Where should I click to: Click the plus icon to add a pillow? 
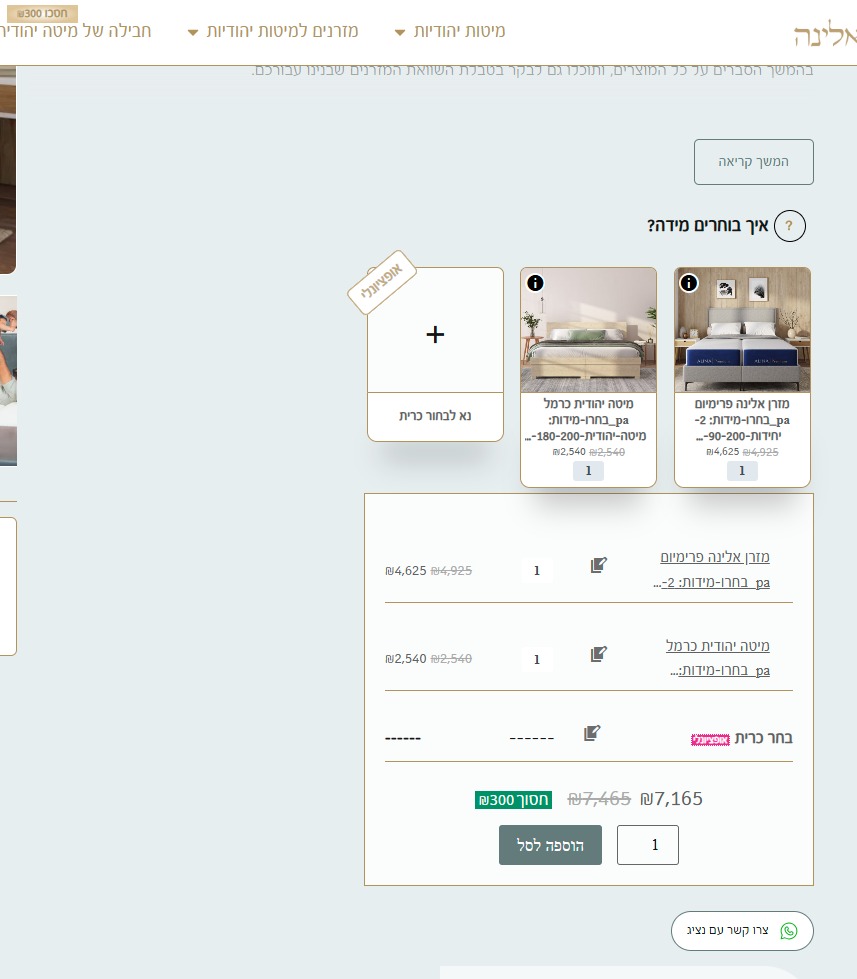pyautogui.click(x=435, y=335)
